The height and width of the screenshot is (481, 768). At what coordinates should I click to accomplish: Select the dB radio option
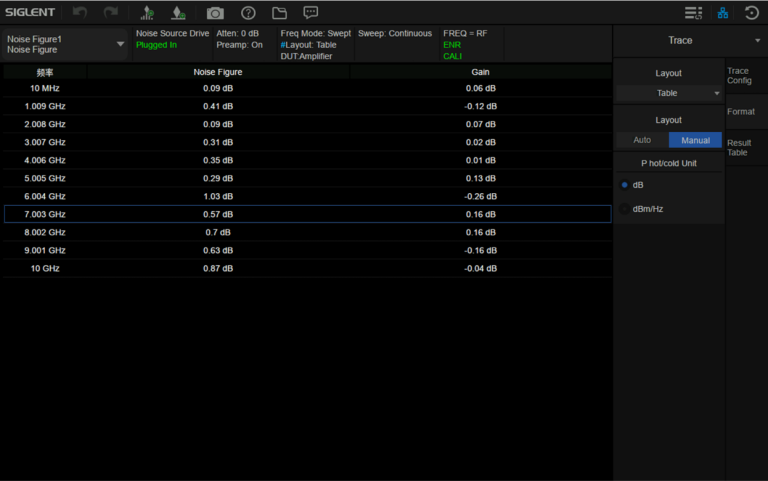(x=625, y=185)
